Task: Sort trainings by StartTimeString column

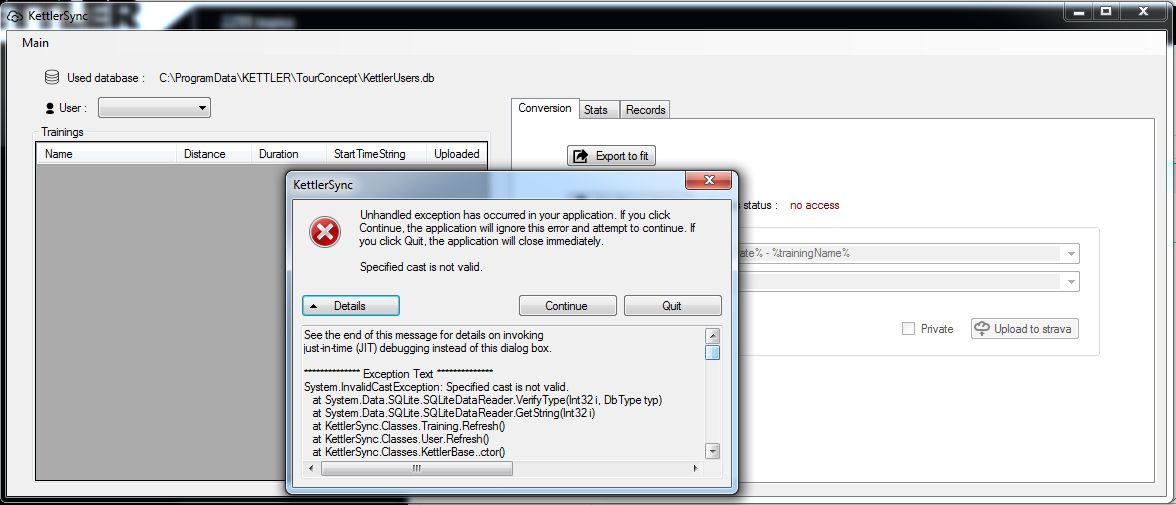Action: (376, 154)
